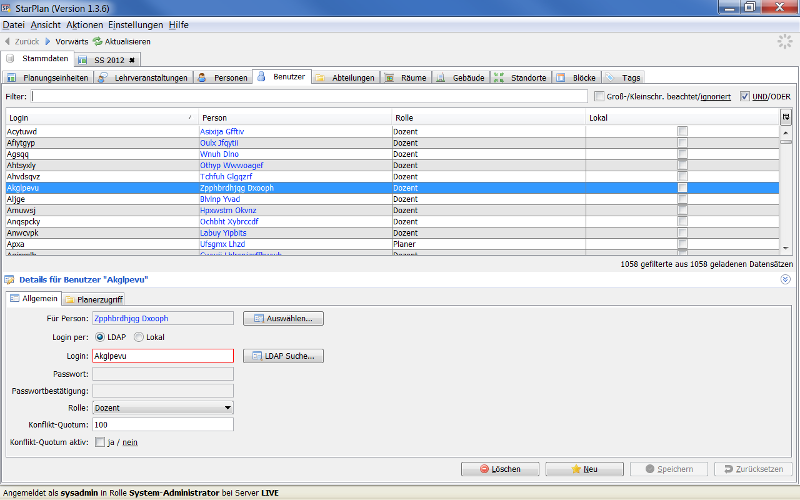800x500 pixels.
Task: Open the Ansicht menu
Action: tap(45, 25)
